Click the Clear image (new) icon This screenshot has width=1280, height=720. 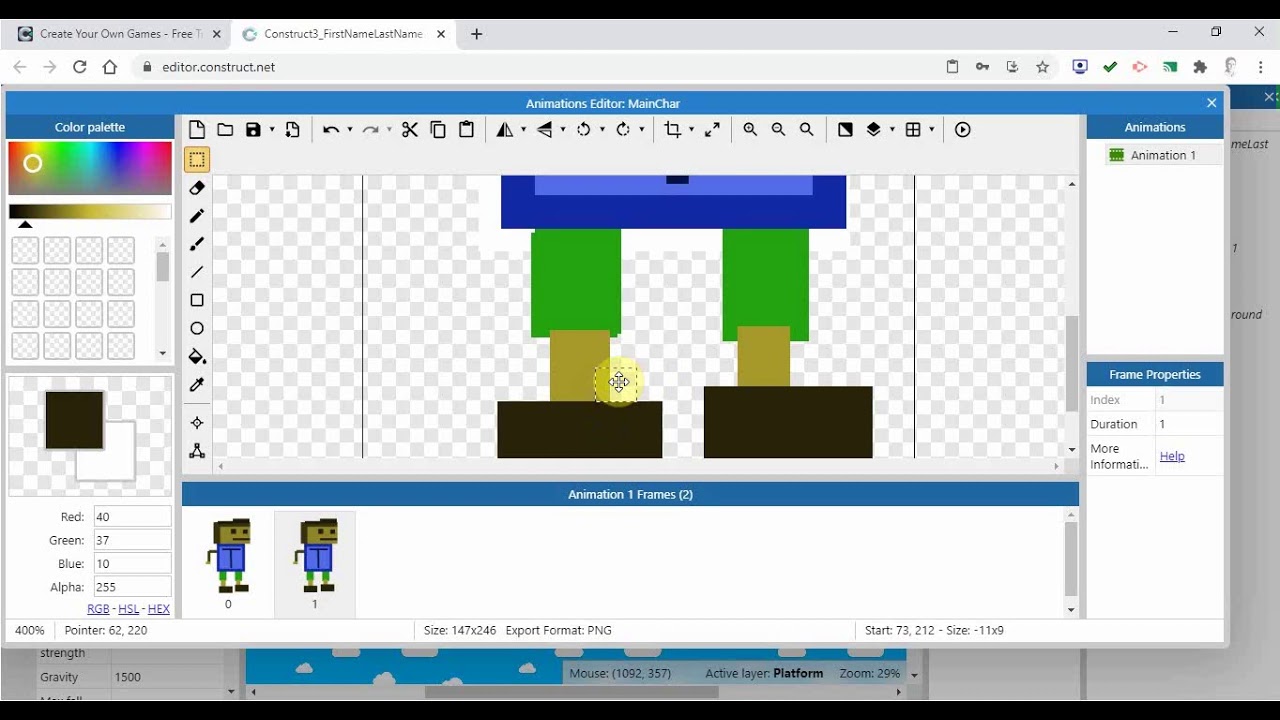pyautogui.click(x=197, y=130)
